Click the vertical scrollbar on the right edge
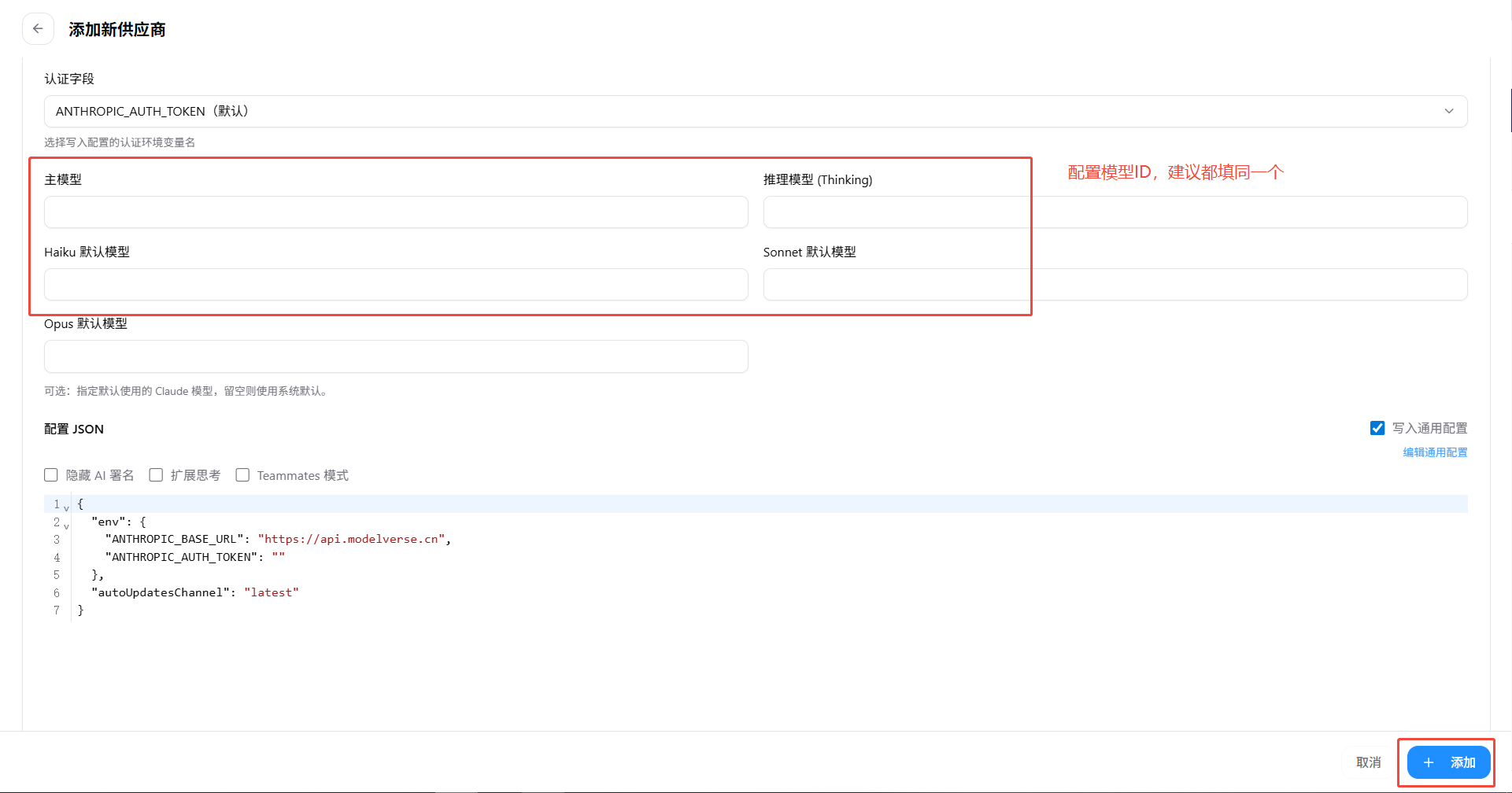The image size is (1512, 793). 1510,110
